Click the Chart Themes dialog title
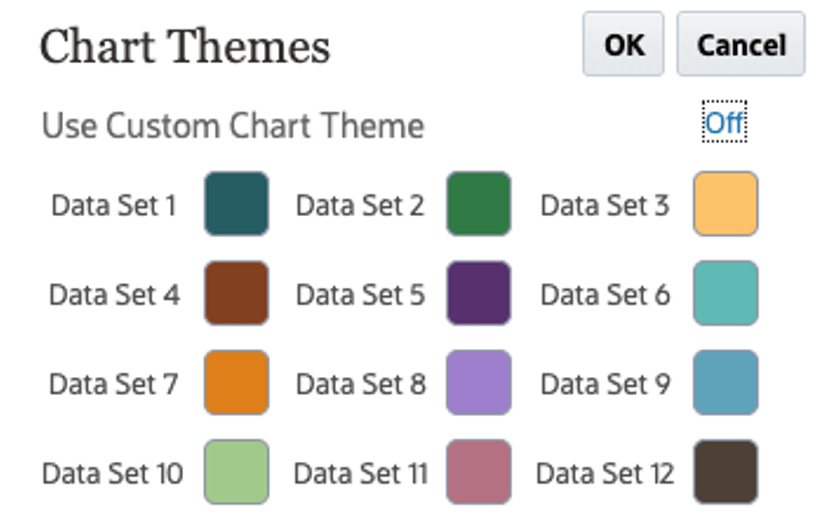The width and height of the screenshot is (832, 523). pyautogui.click(x=185, y=46)
